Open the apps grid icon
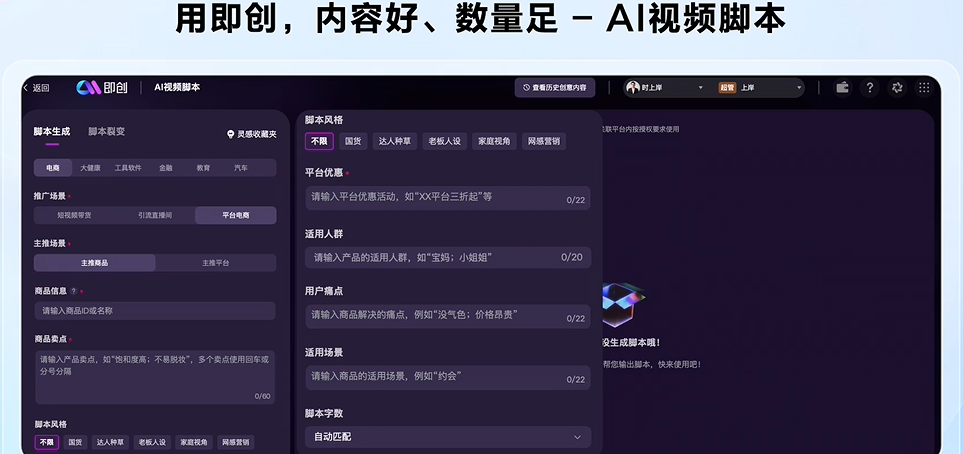This screenshot has width=963, height=454. 923,88
